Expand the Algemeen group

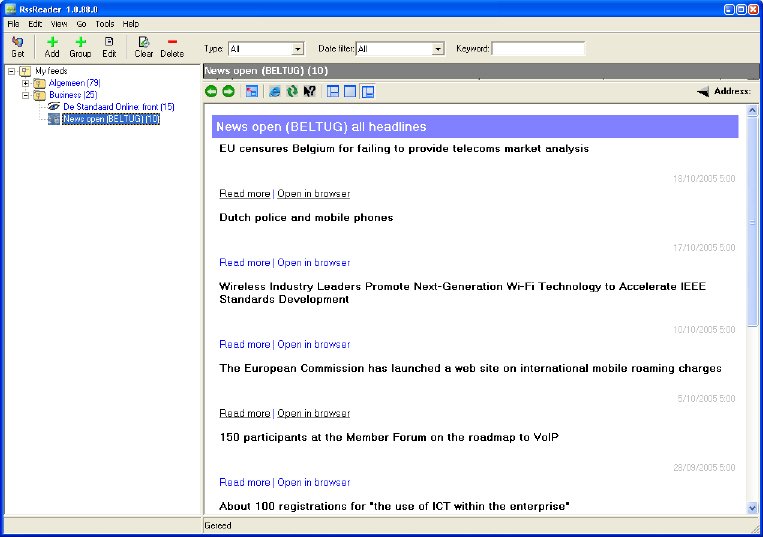pos(26,83)
